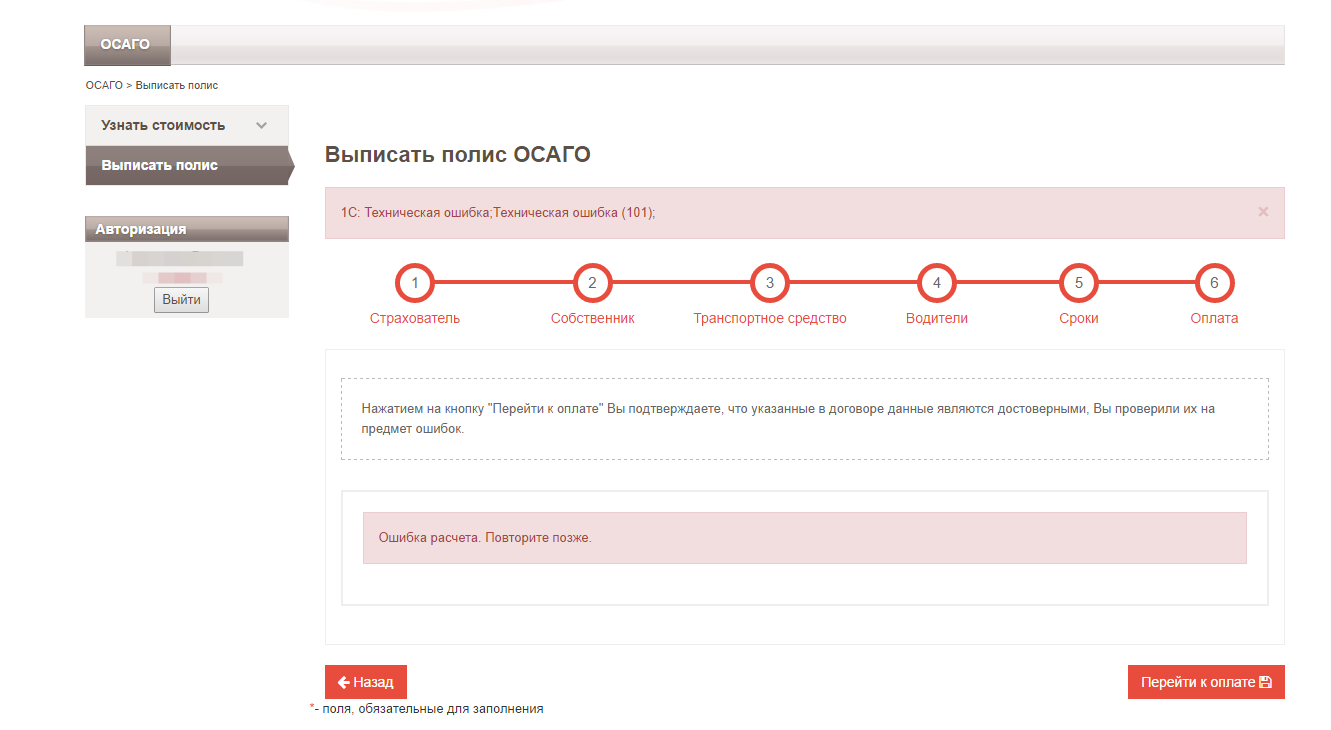Click the numbered step 5 circle
The height and width of the screenshot is (730, 1331).
(1078, 283)
